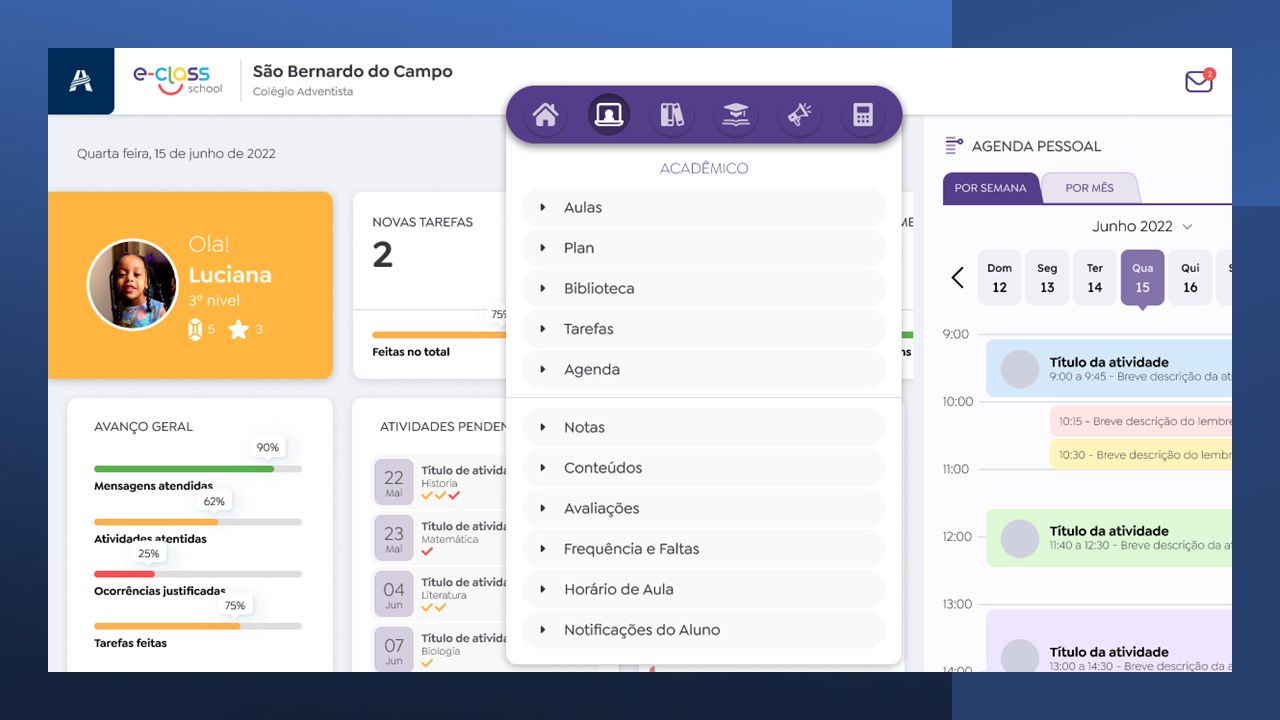Viewport: 1280px width, 720px height.
Task: Open the library books icon
Action: pyautogui.click(x=672, y=115)
